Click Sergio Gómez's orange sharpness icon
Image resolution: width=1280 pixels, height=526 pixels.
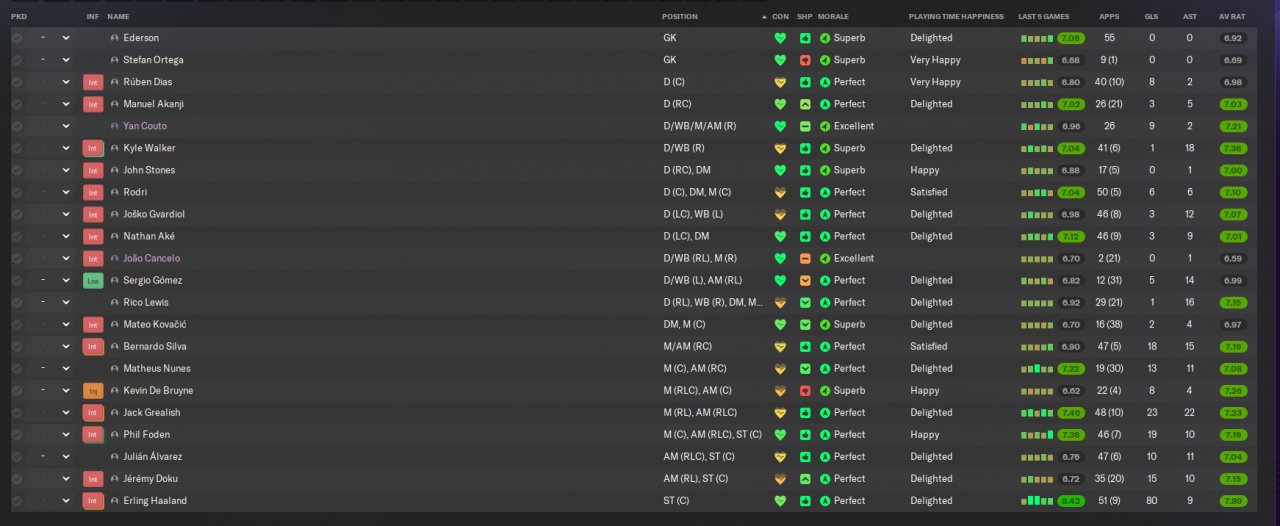click(x=805, y=280)
